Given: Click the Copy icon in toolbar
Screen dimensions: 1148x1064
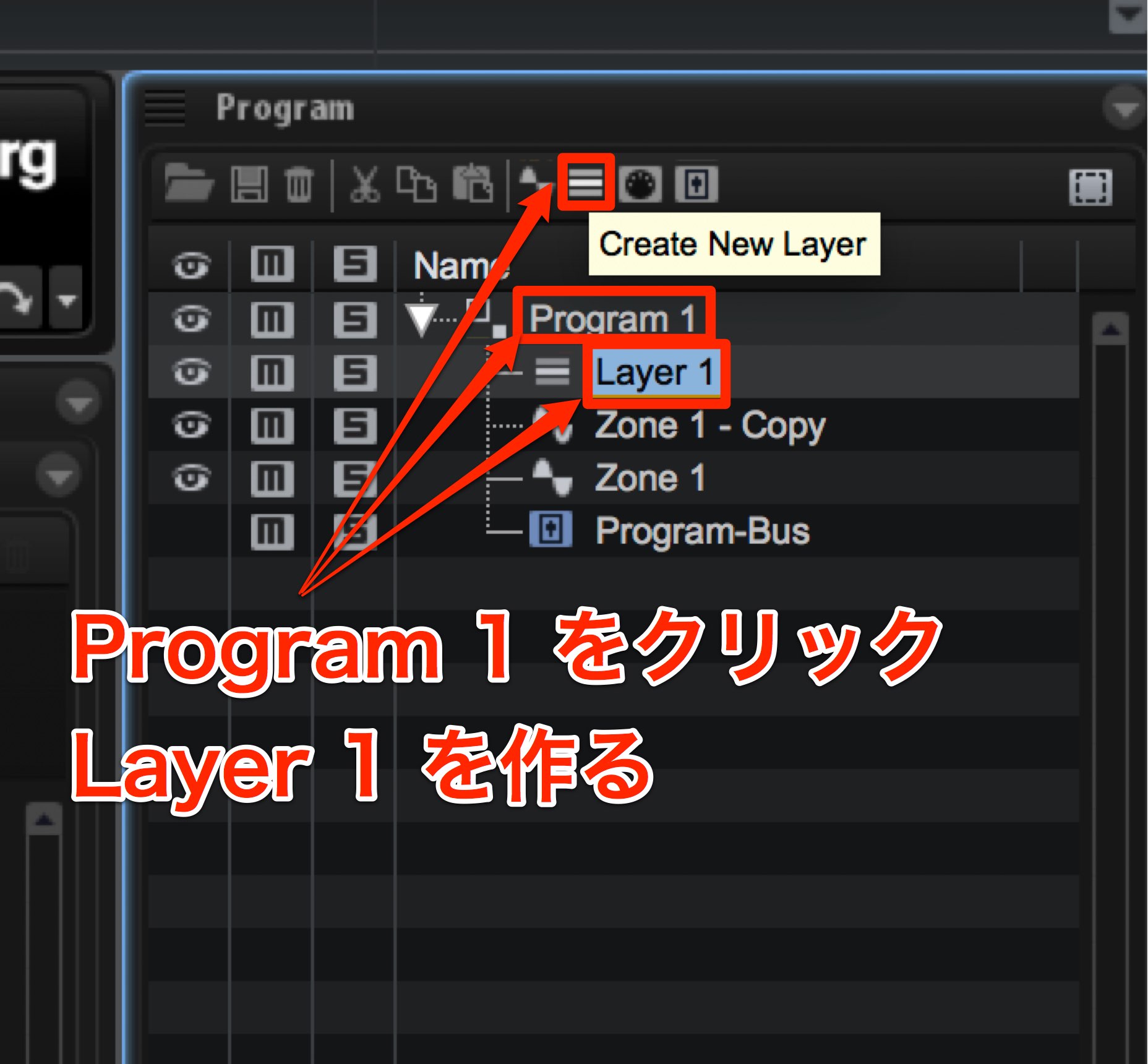Looking at the screenshot, I should click(416, 184).
